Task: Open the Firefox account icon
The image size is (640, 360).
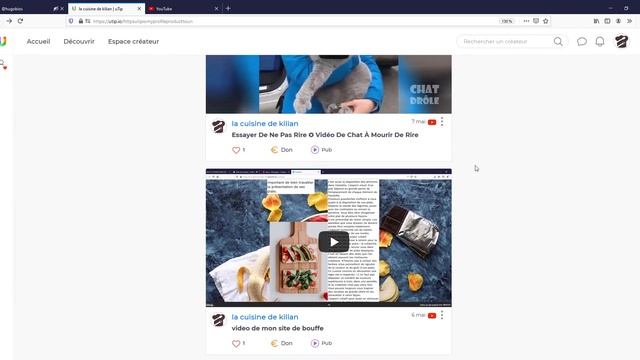Action: (x=618, y=21)
